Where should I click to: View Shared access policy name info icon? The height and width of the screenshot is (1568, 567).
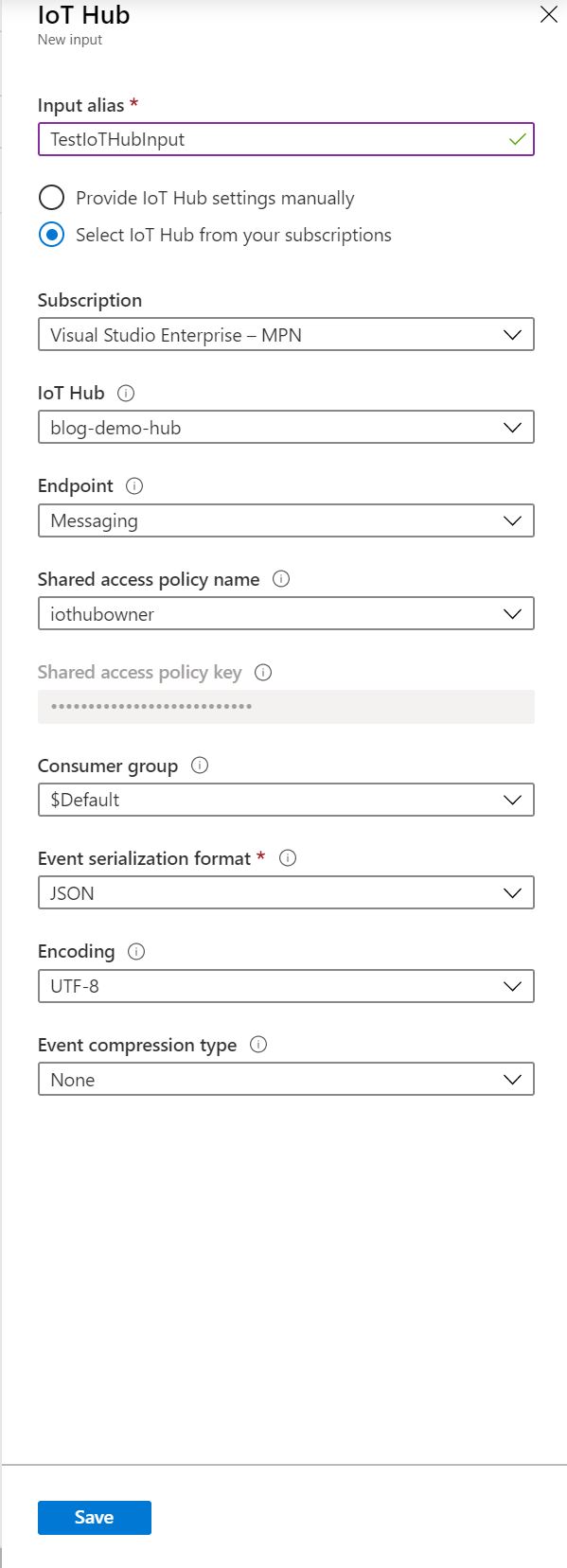point(281,579)
